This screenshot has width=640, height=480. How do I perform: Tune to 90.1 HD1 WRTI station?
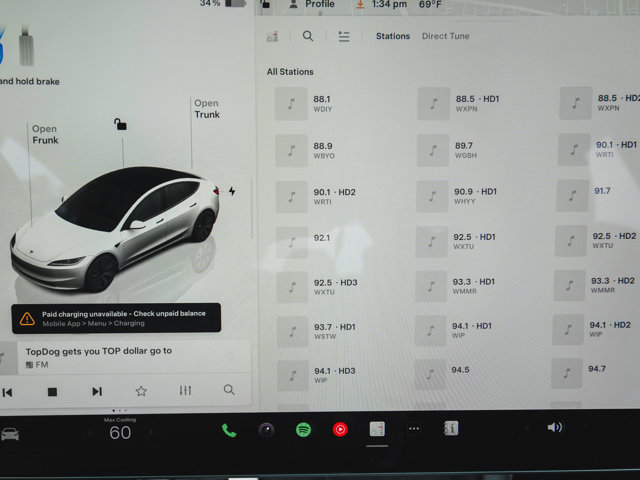click(x=598, y=149)
